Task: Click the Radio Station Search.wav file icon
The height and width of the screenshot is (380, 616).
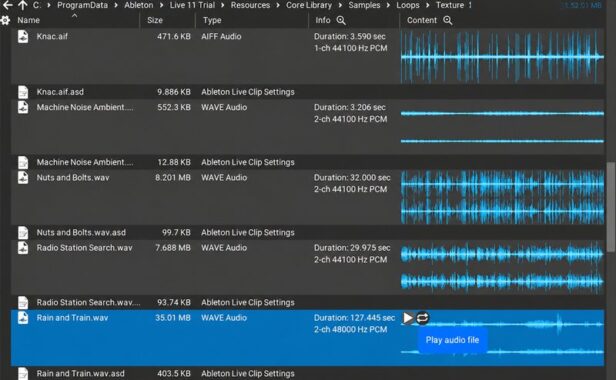Action: 23,248
